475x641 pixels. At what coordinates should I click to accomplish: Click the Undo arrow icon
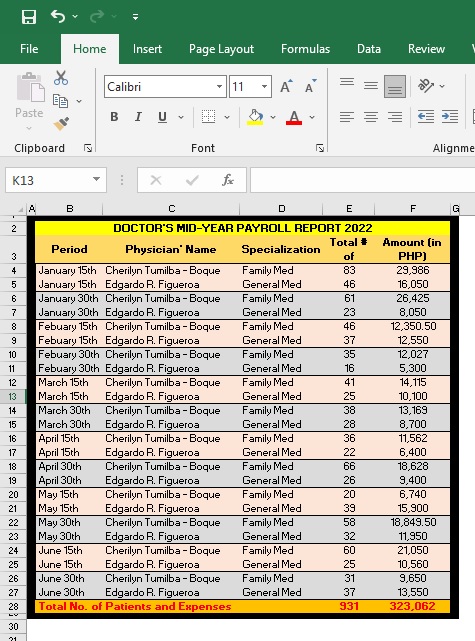pos(58,16)
